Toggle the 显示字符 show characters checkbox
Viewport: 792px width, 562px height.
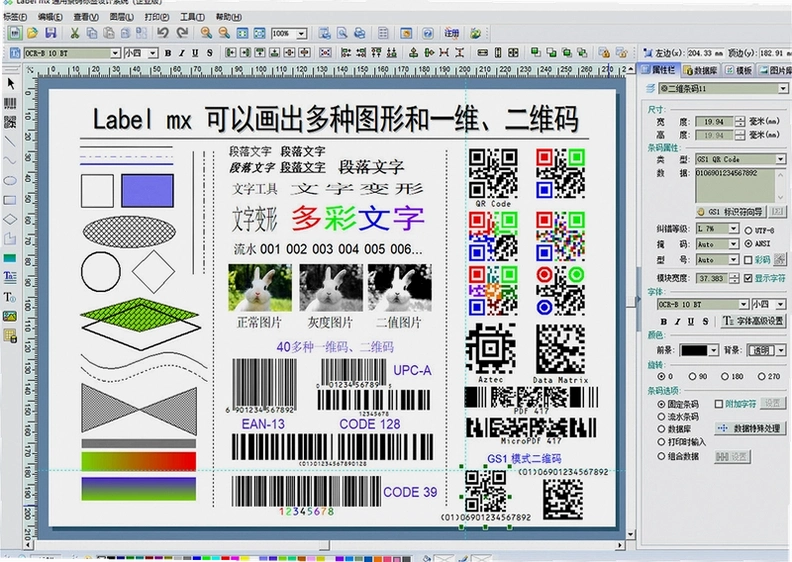pyautogui.click(x=749, y=278)
